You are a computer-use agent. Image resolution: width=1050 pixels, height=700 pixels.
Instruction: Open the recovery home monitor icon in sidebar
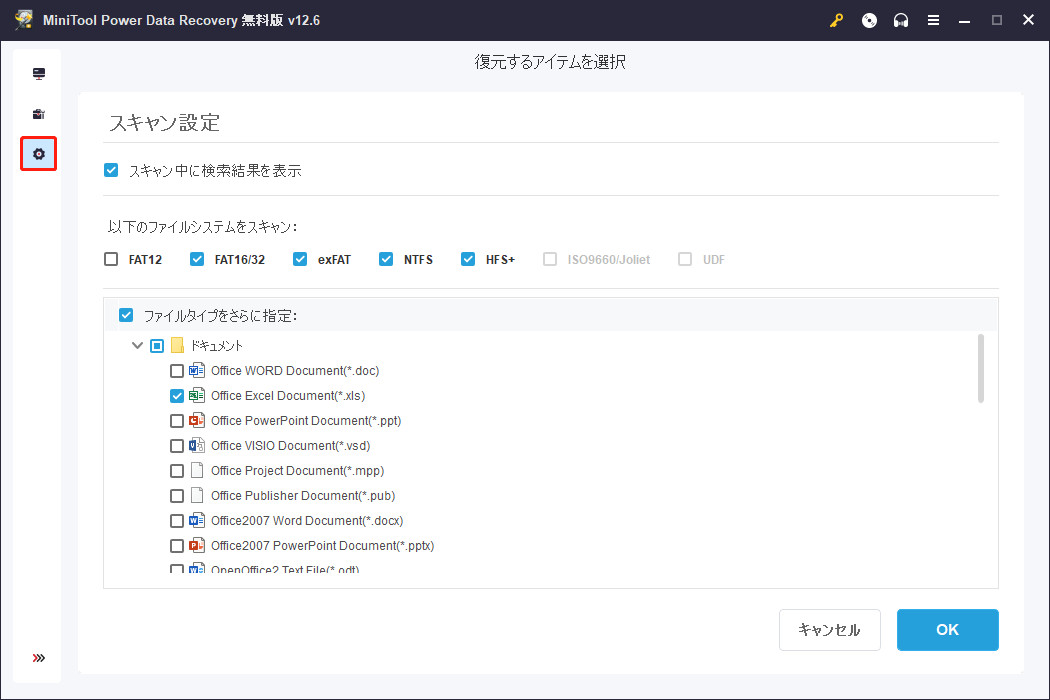pos(39,74)
